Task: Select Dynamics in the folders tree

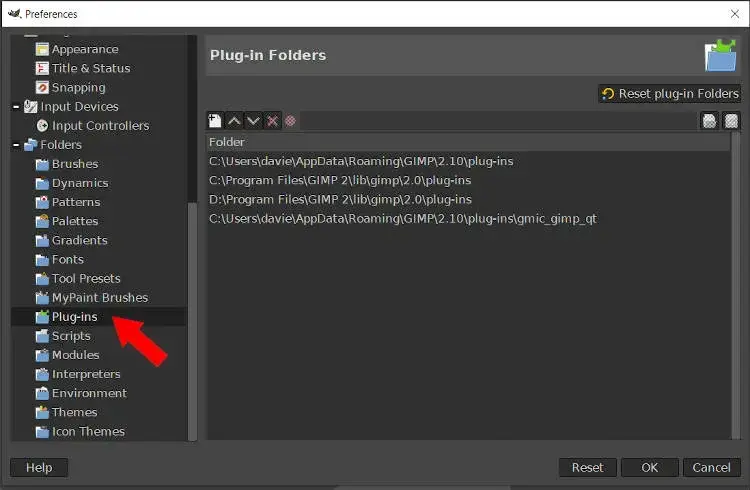Action: pyautogui.click(x=80, y=183)
